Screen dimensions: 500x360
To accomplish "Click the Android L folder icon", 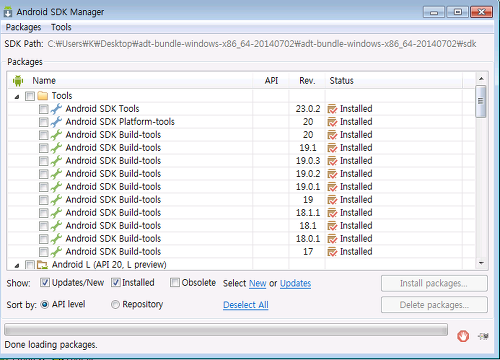I will tap(42, 265).
